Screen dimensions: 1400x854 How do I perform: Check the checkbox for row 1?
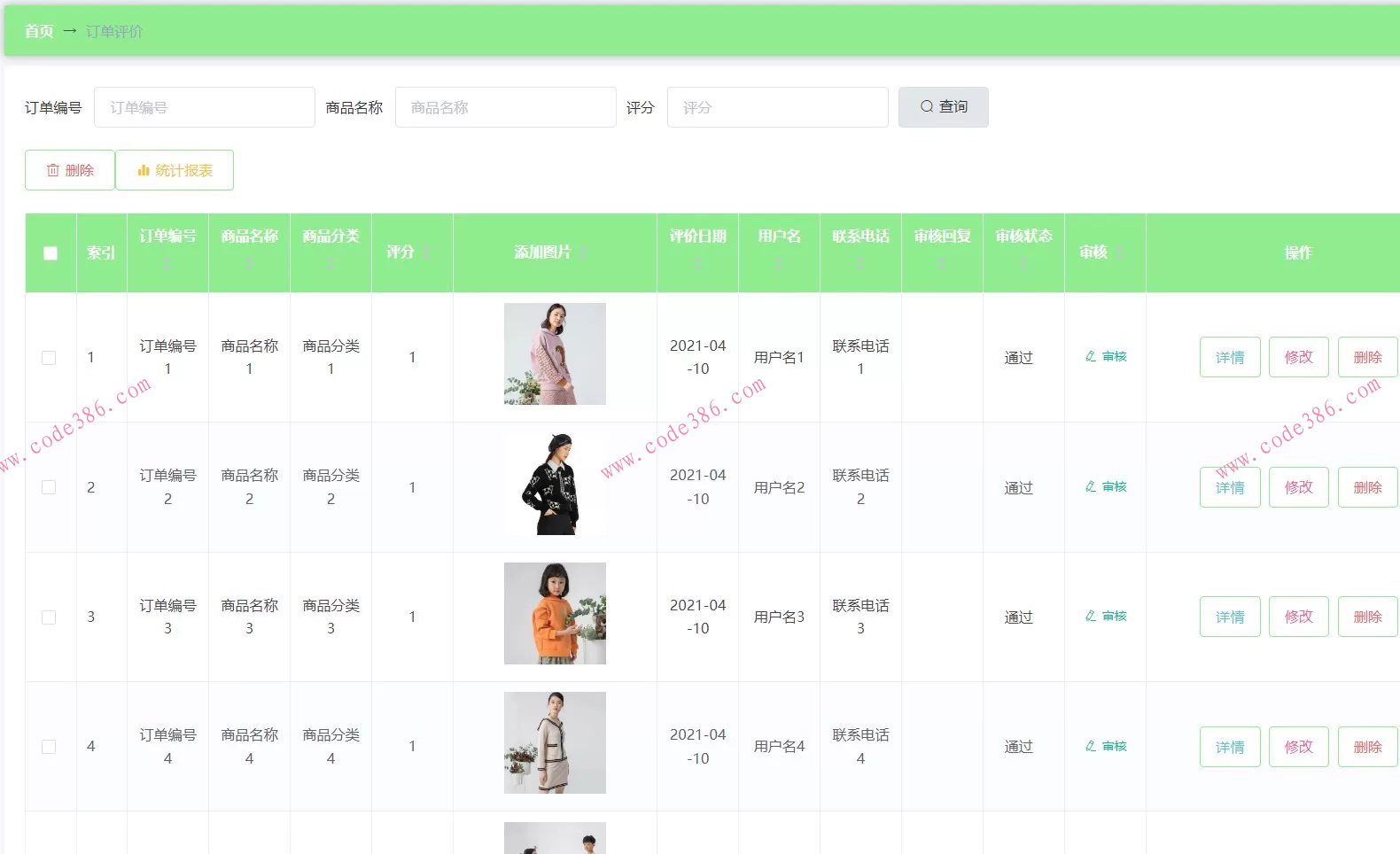coord(49,358)
